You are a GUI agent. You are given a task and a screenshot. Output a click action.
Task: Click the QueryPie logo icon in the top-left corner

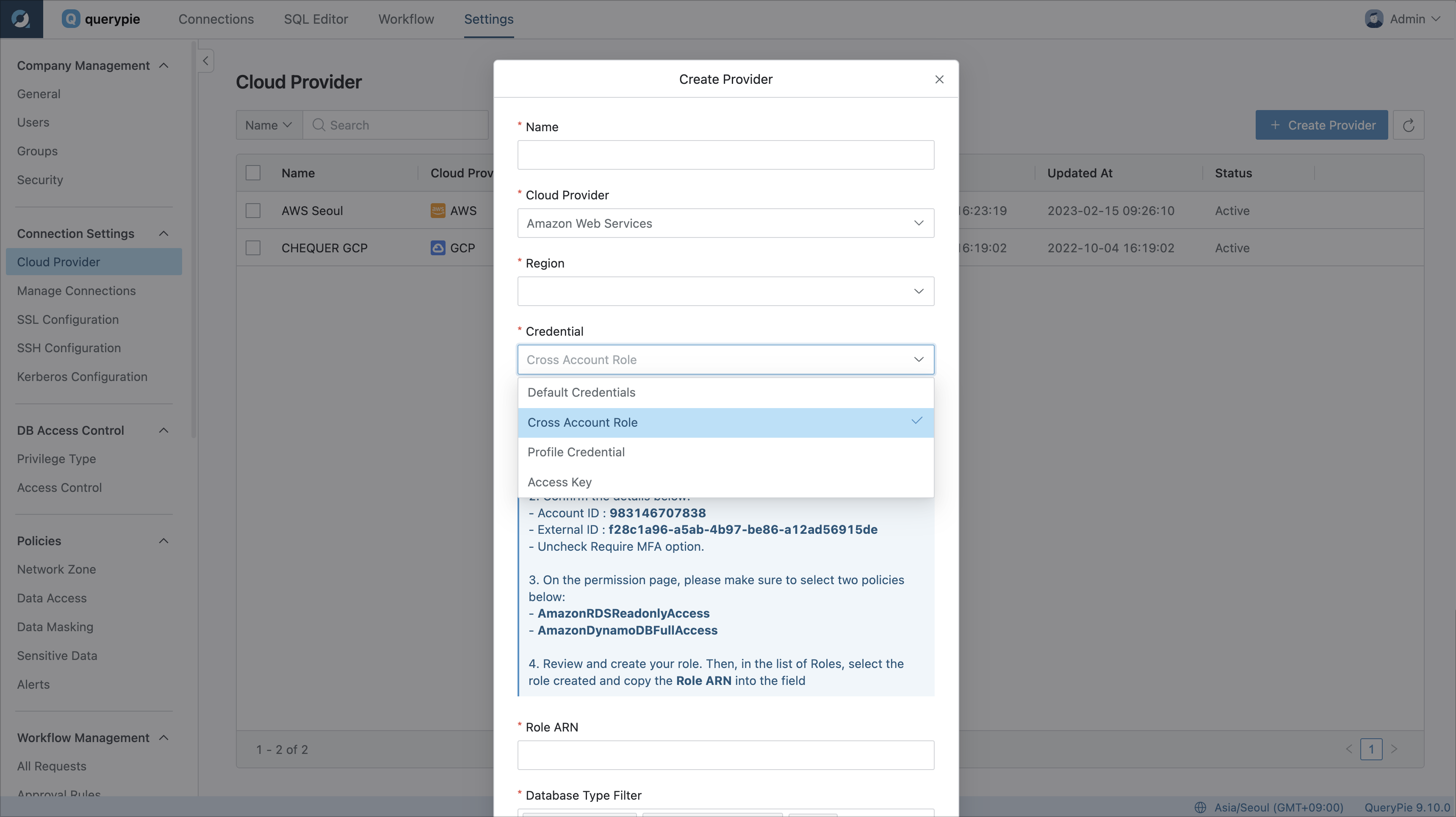tap(21, 19)
